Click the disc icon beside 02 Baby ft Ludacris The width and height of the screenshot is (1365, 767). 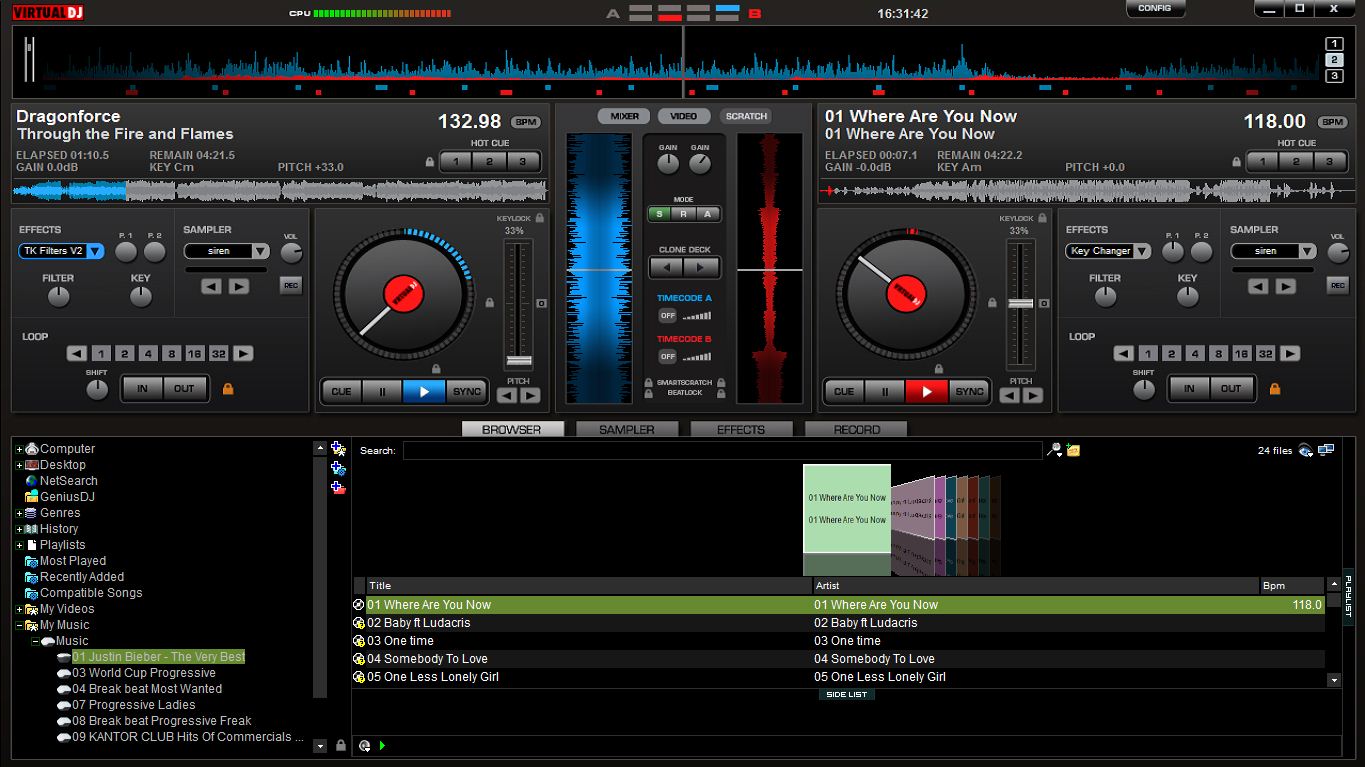click(x=359, y=623)
